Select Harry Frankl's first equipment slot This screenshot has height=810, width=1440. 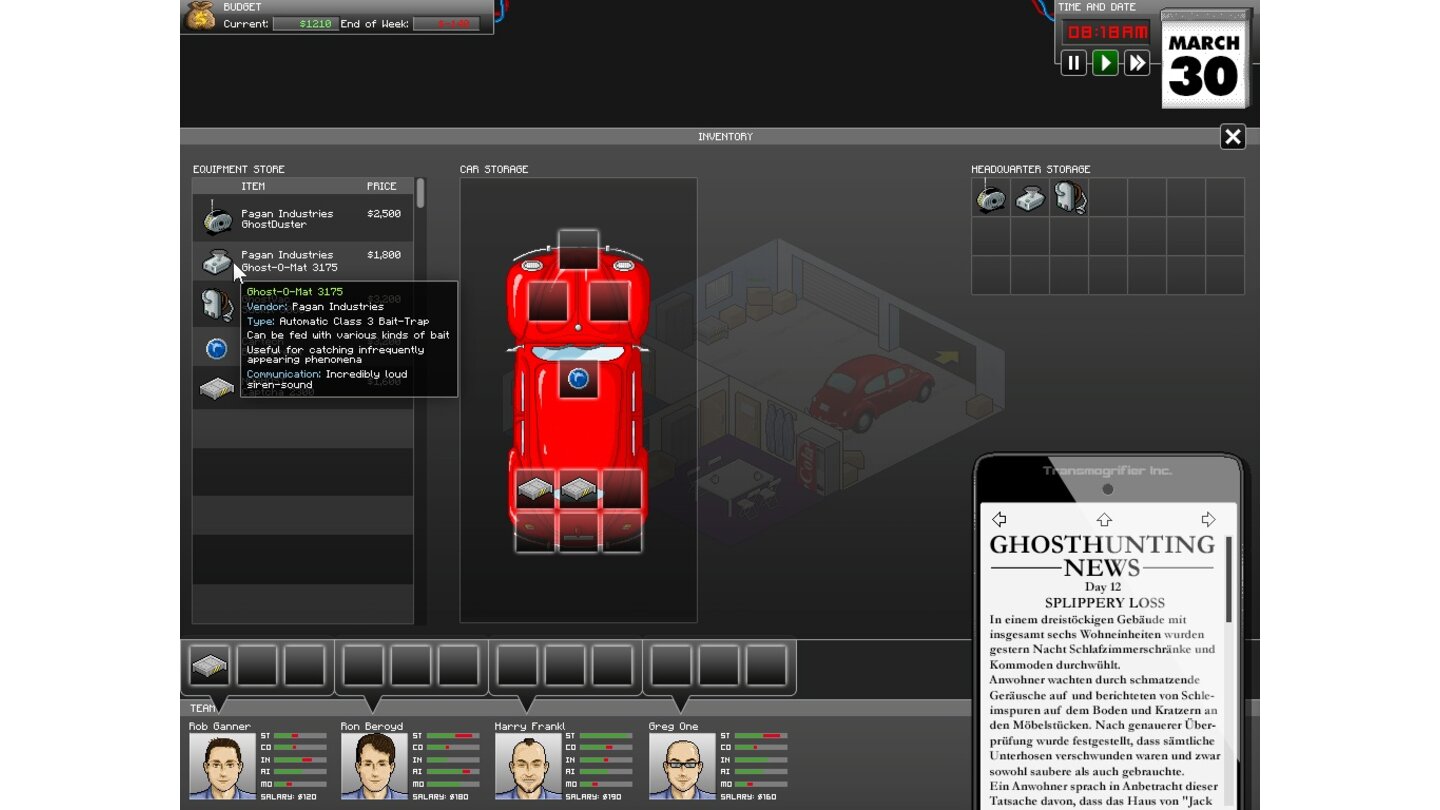(517, 665)
